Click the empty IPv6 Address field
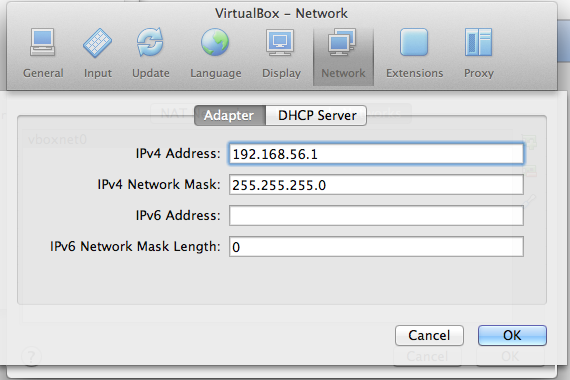570x380 pixels. click(x=376, y=216)
